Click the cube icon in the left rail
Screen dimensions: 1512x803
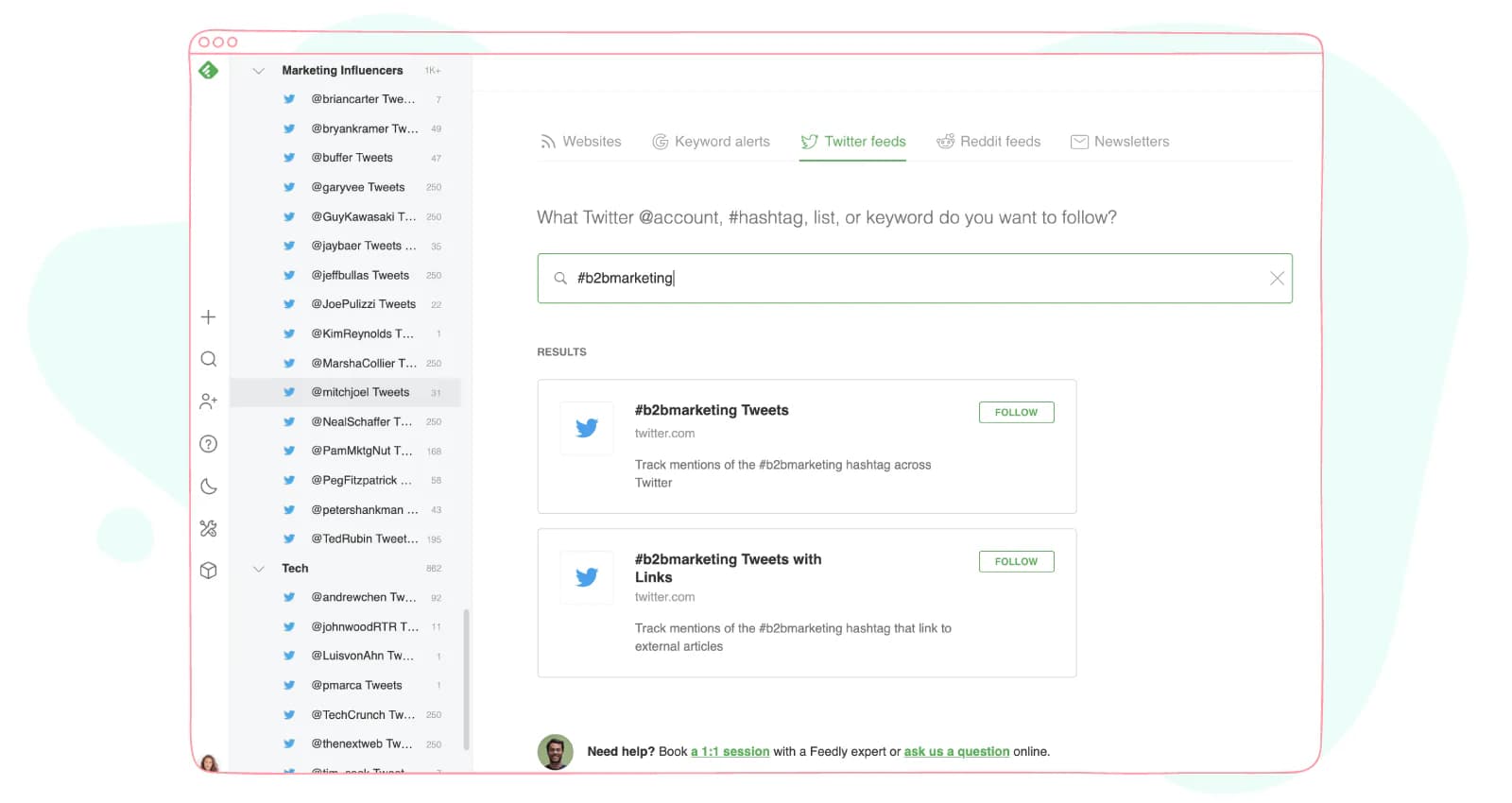(x=209, y=571)
